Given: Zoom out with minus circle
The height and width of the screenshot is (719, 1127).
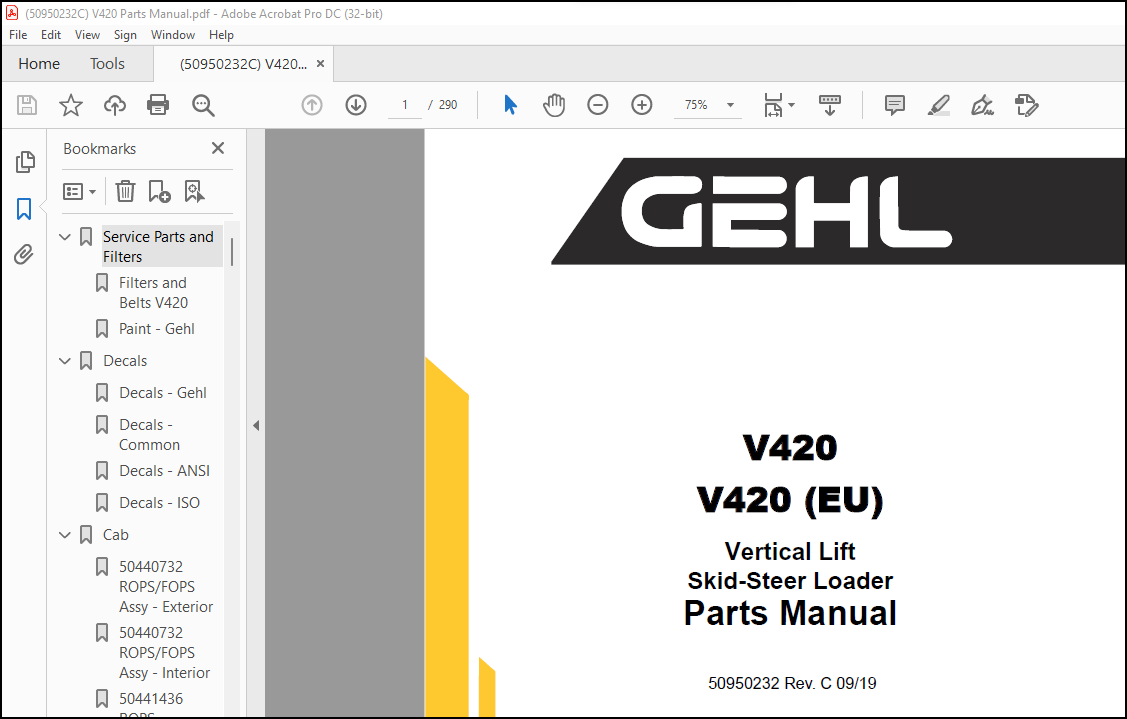Looking at the screenshot, I should click(597, 105).
